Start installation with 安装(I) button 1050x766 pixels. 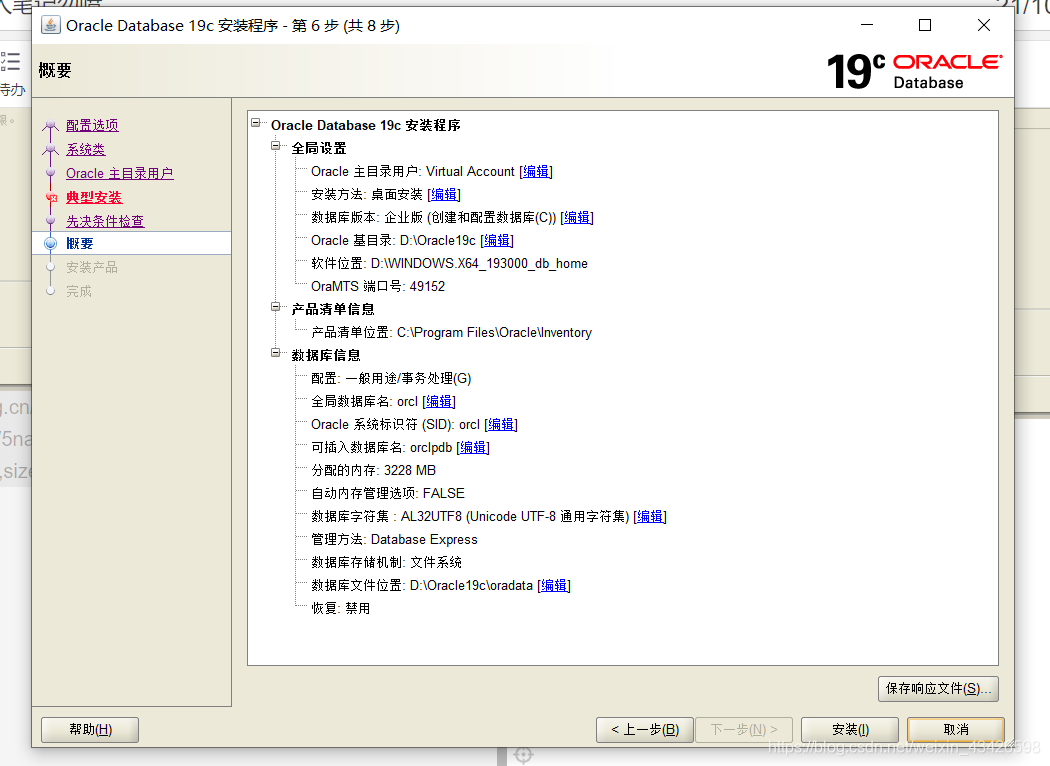[850, 730]
